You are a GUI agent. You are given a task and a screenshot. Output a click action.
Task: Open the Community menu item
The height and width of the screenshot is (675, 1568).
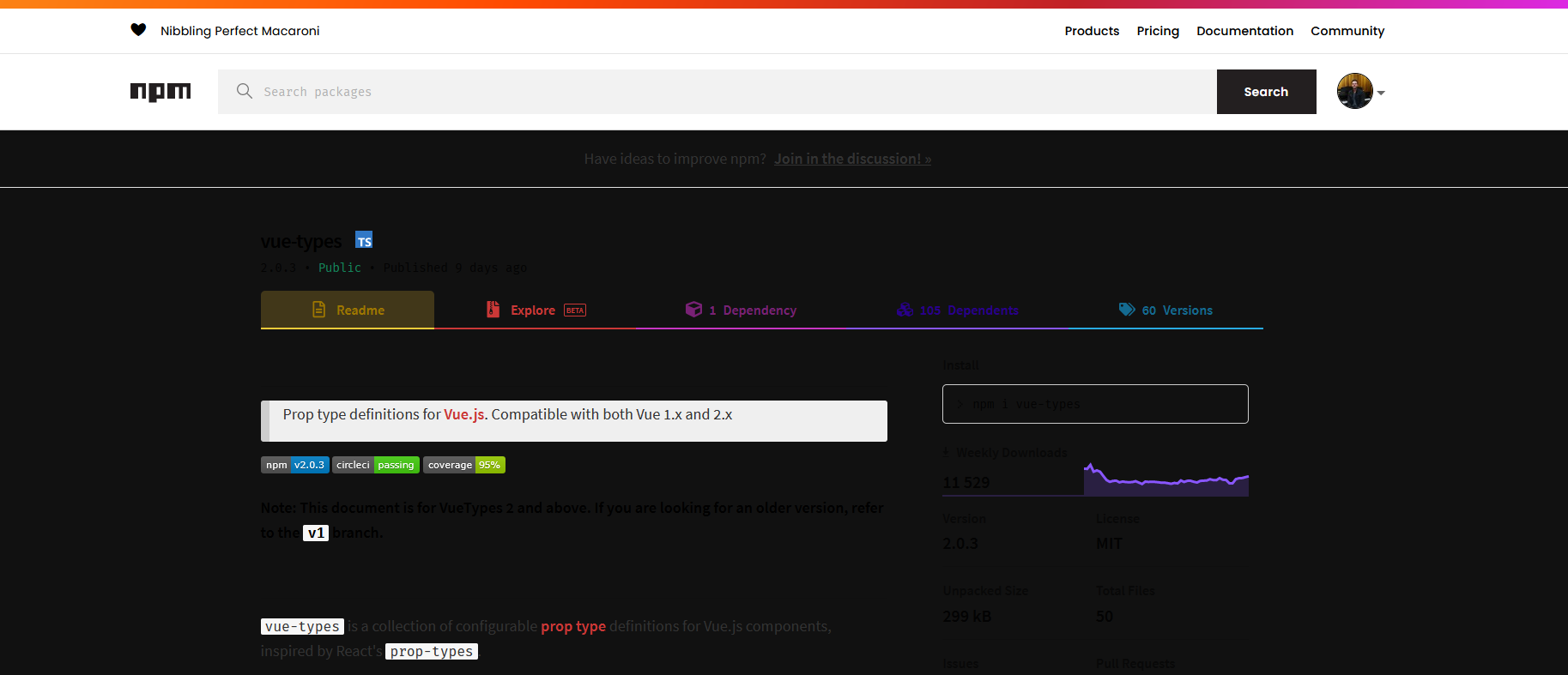coord(1347,31)
